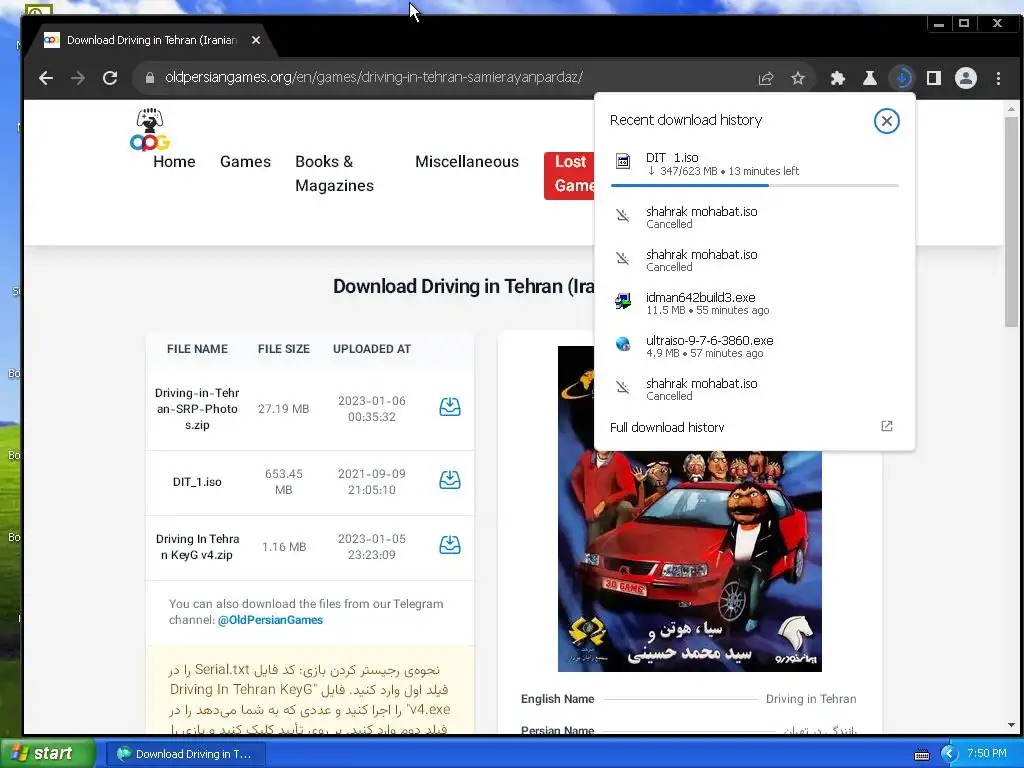1024x768 pixels.
Task: Click the DIT_1.iso file icon in downloads popup
Action: 623,161
